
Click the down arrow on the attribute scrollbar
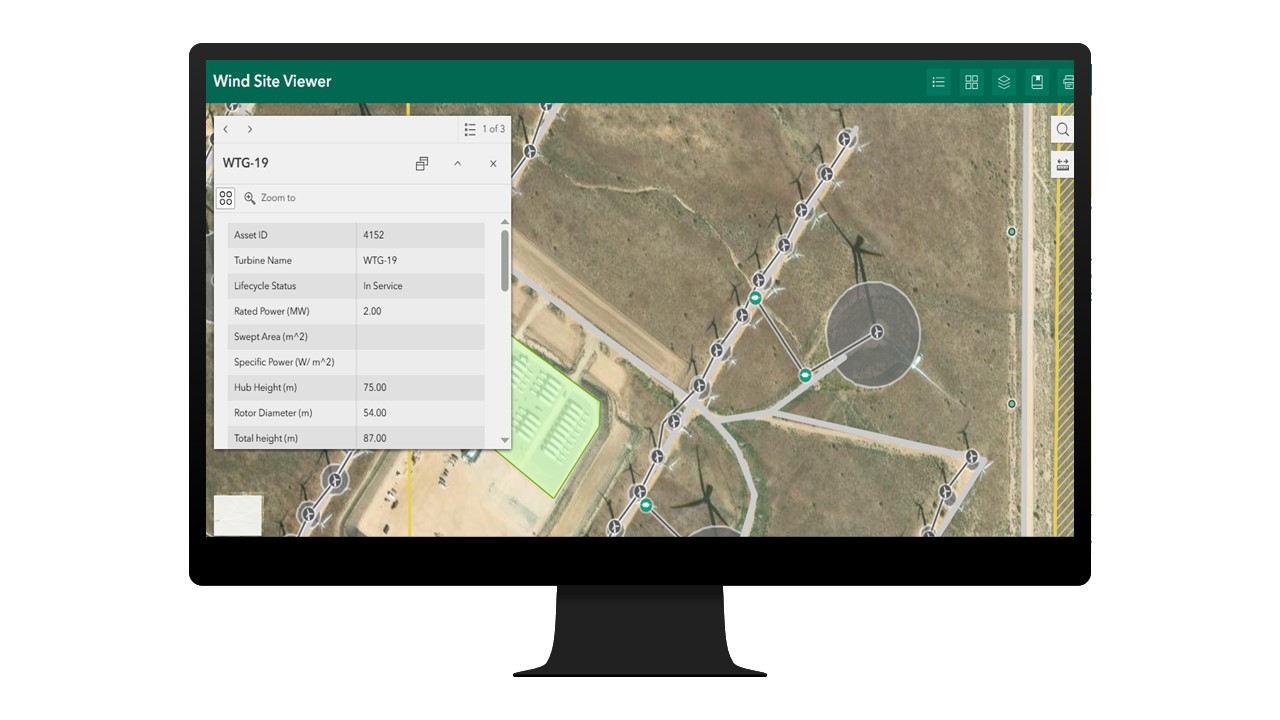click(x=504, y=440)
